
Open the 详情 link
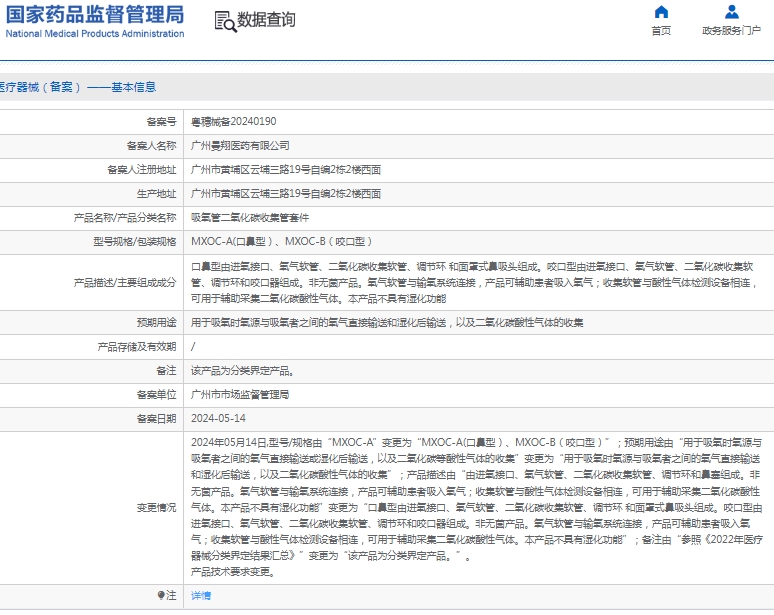coord(201,596)
